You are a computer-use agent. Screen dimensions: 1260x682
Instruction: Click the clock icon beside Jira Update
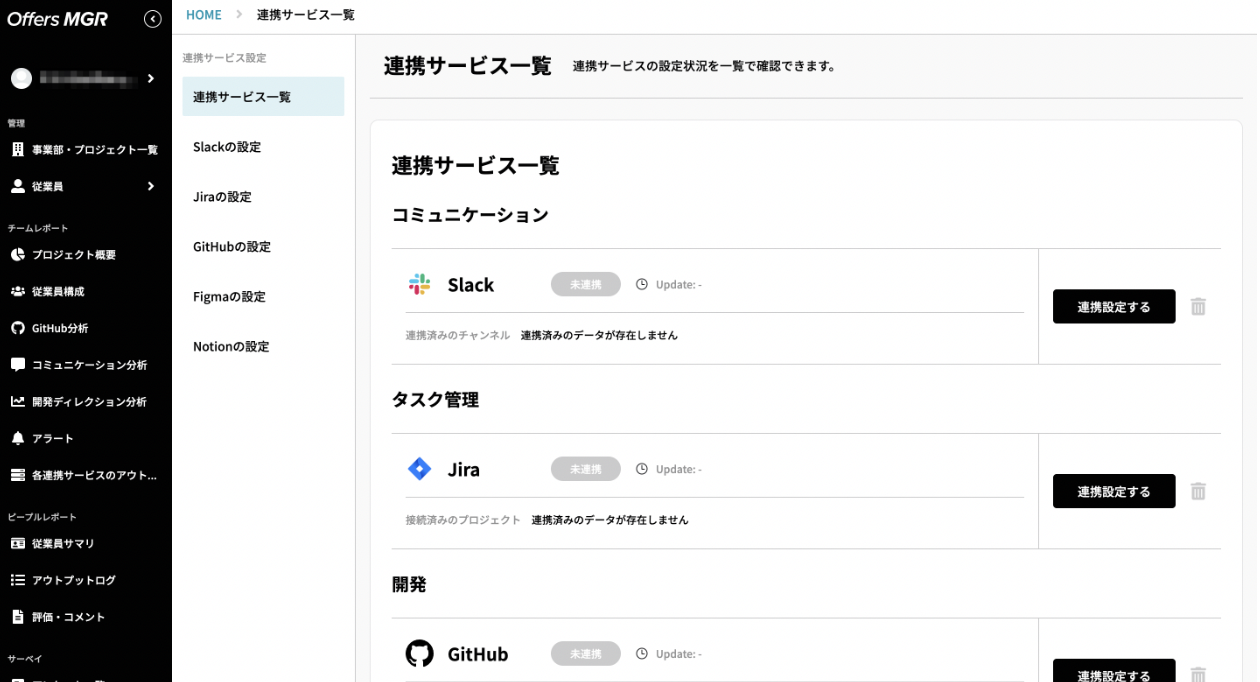tap(642, 469)
